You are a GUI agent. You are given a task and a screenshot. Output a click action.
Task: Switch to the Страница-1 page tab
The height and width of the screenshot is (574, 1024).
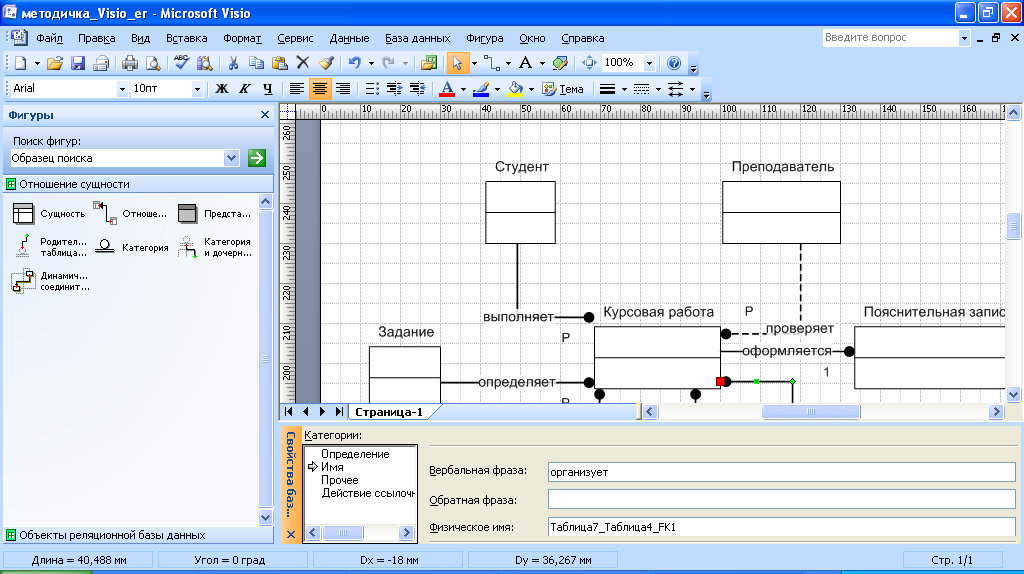pos(389,412)
